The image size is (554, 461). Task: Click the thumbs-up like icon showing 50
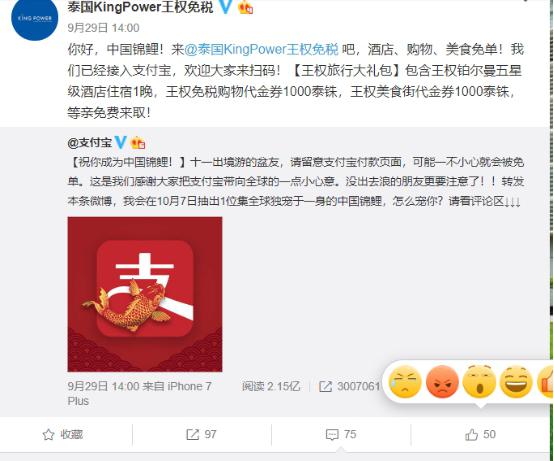pos(472,435)
